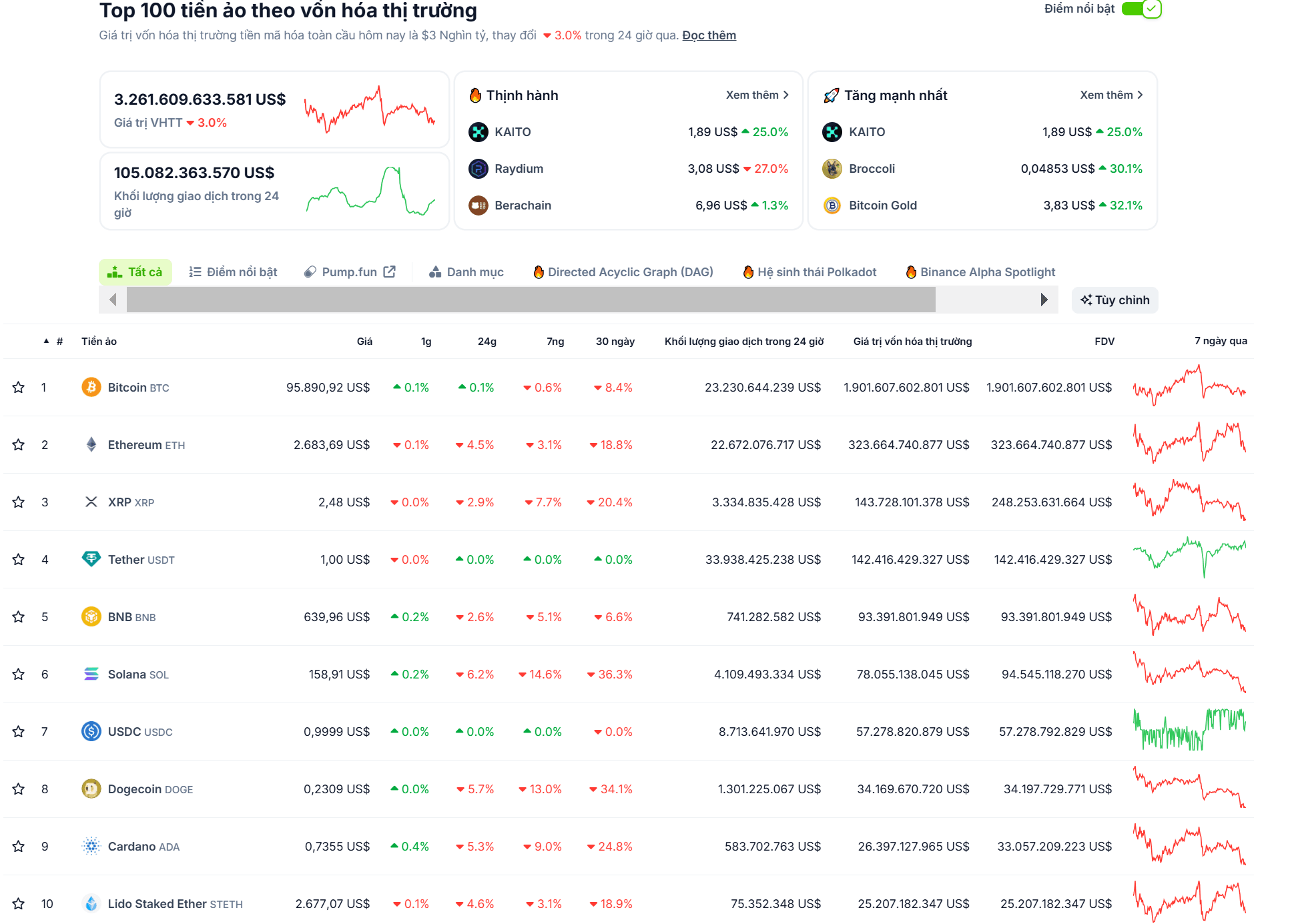1290x924 pixels.
Task: Click KAITO icon in Thịnh hành card
Action: (478, 132)
